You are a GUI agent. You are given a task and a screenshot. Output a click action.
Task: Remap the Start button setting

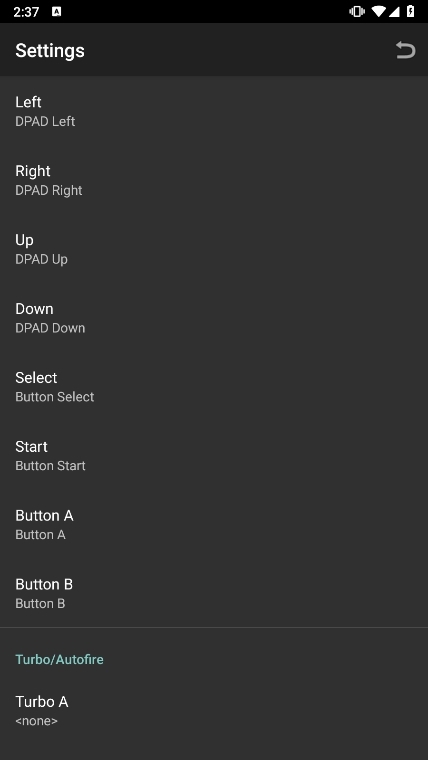214,455
